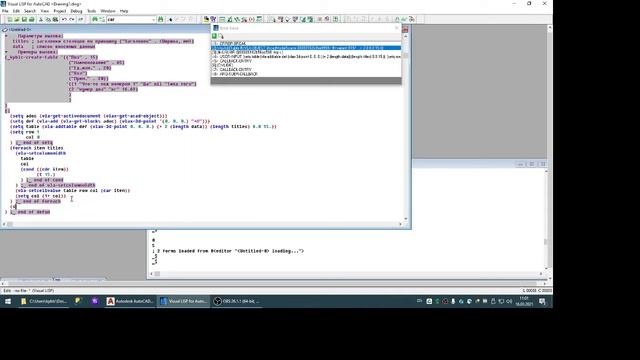Click the taskbar clock and date

(524, 302)
